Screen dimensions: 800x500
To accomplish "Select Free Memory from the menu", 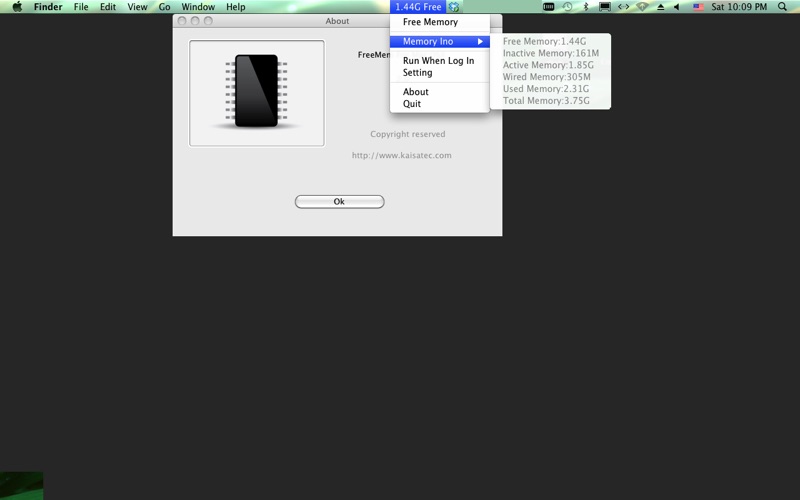I will (x=430, y=22).
